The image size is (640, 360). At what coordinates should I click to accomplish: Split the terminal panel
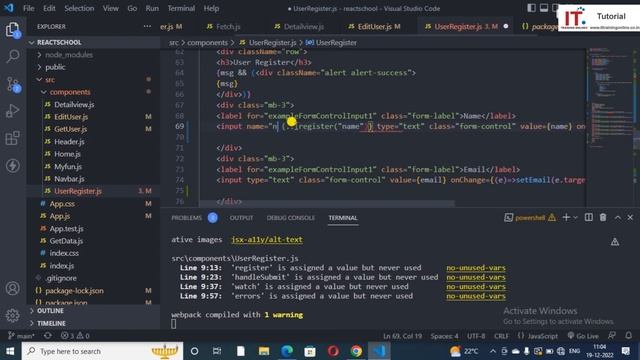[x=589, y=218]
